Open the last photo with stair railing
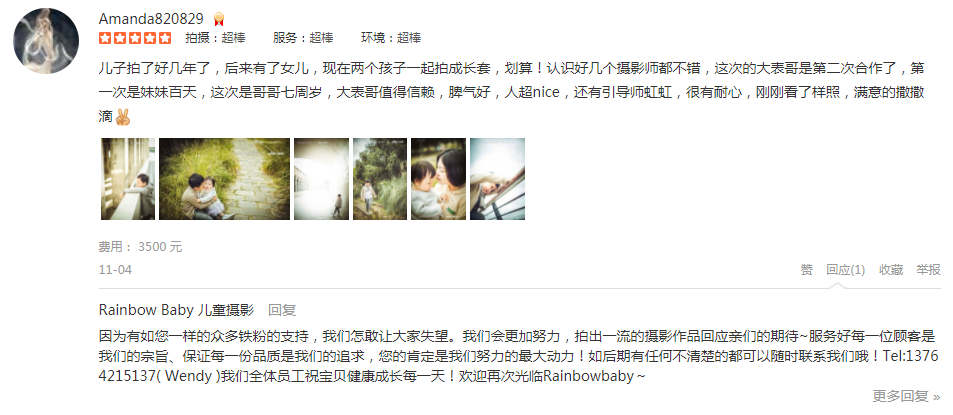 (x=497, y=179)
